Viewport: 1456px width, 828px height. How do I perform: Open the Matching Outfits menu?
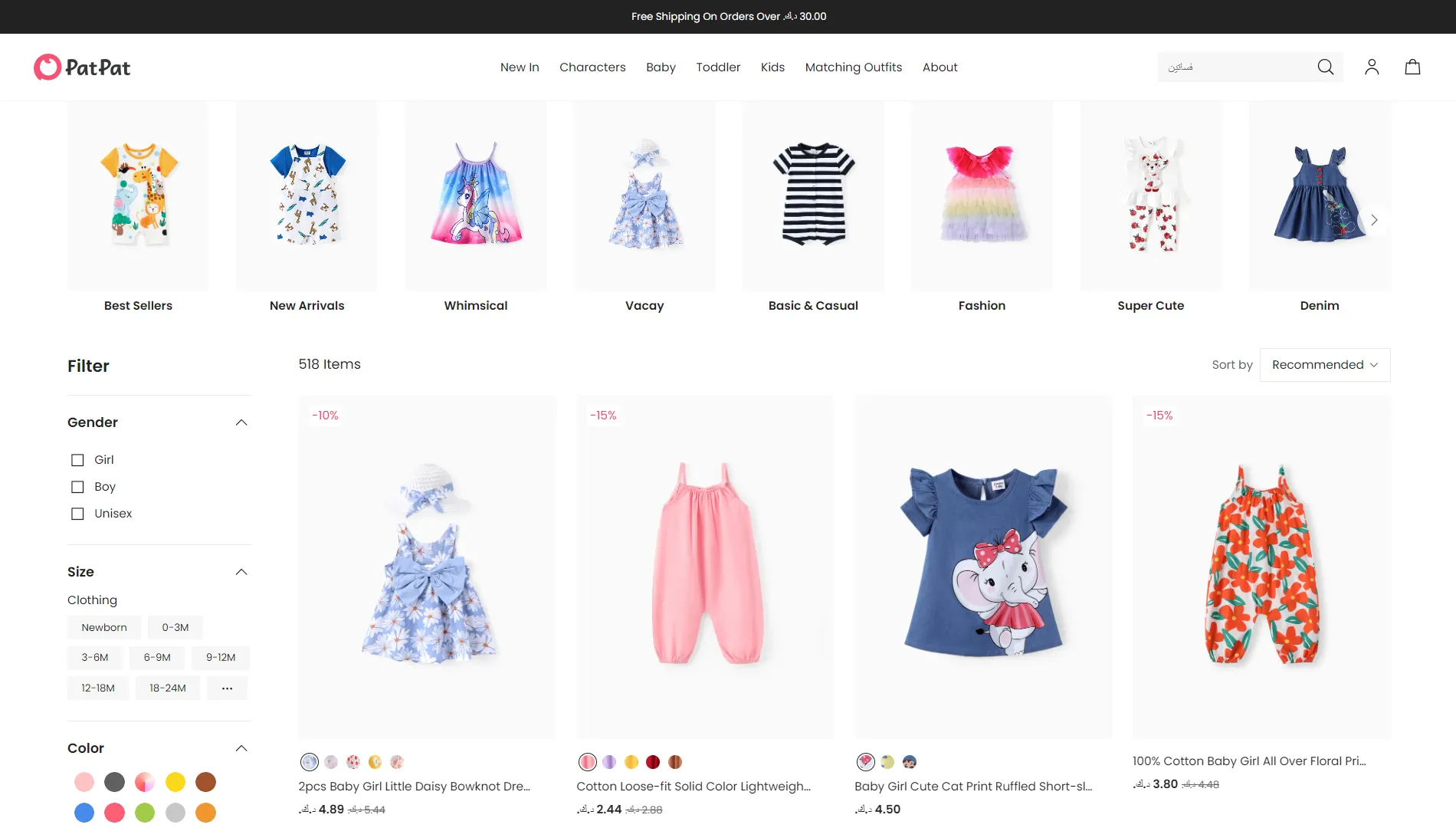(853, 67)
